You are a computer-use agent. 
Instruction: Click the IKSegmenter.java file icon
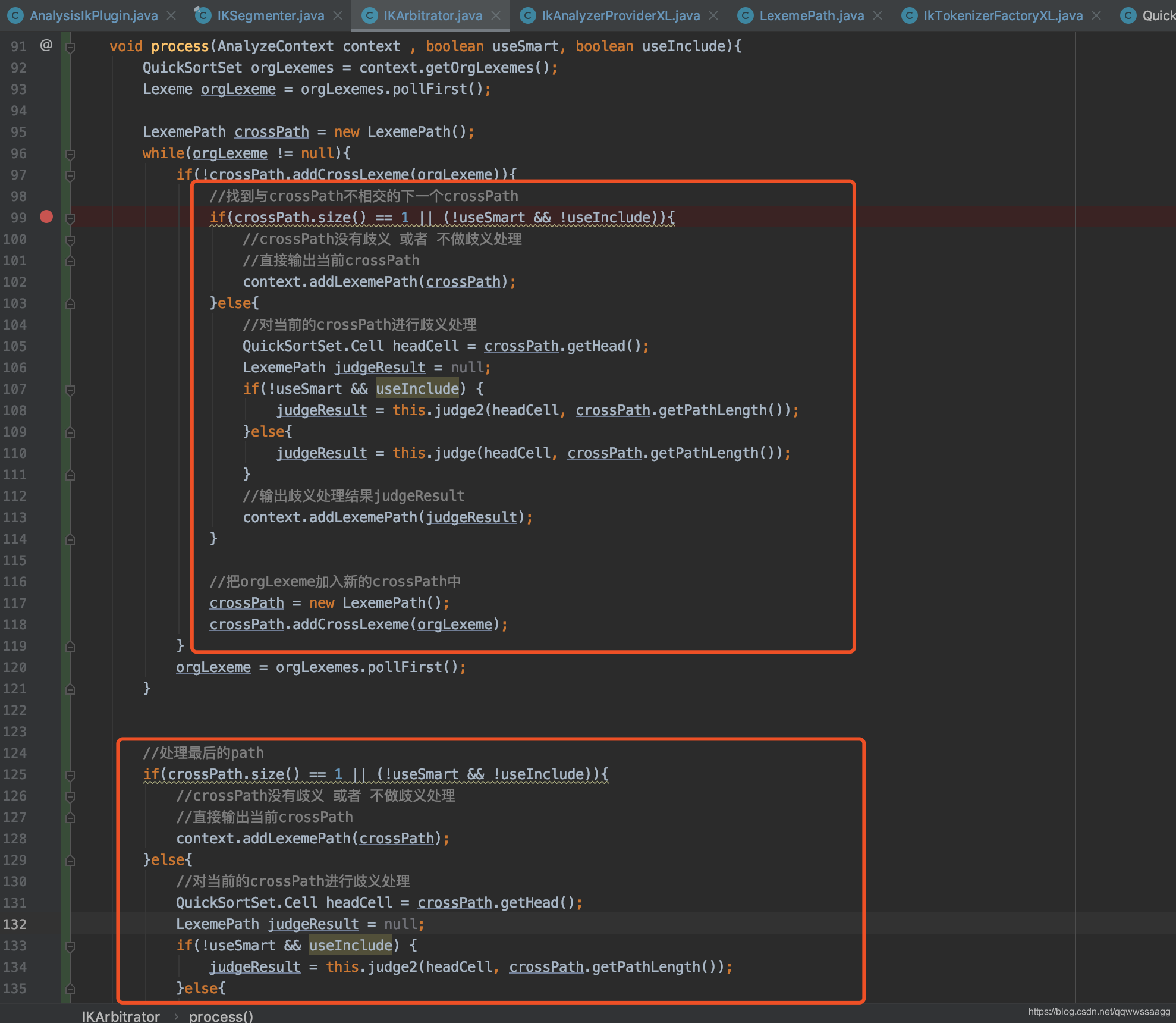[x=203, y=15]
